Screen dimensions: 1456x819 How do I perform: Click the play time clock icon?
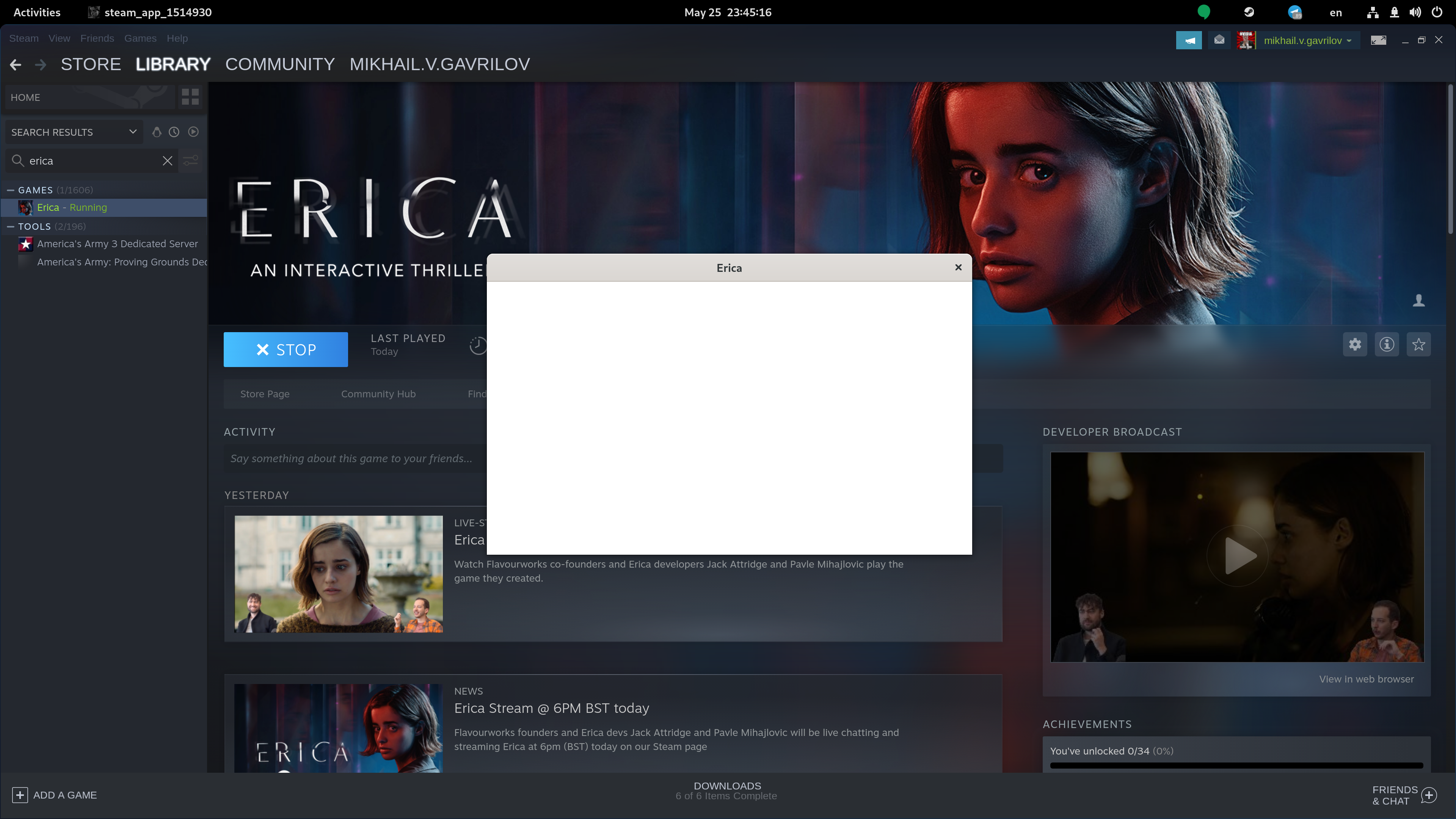[478, 345]
